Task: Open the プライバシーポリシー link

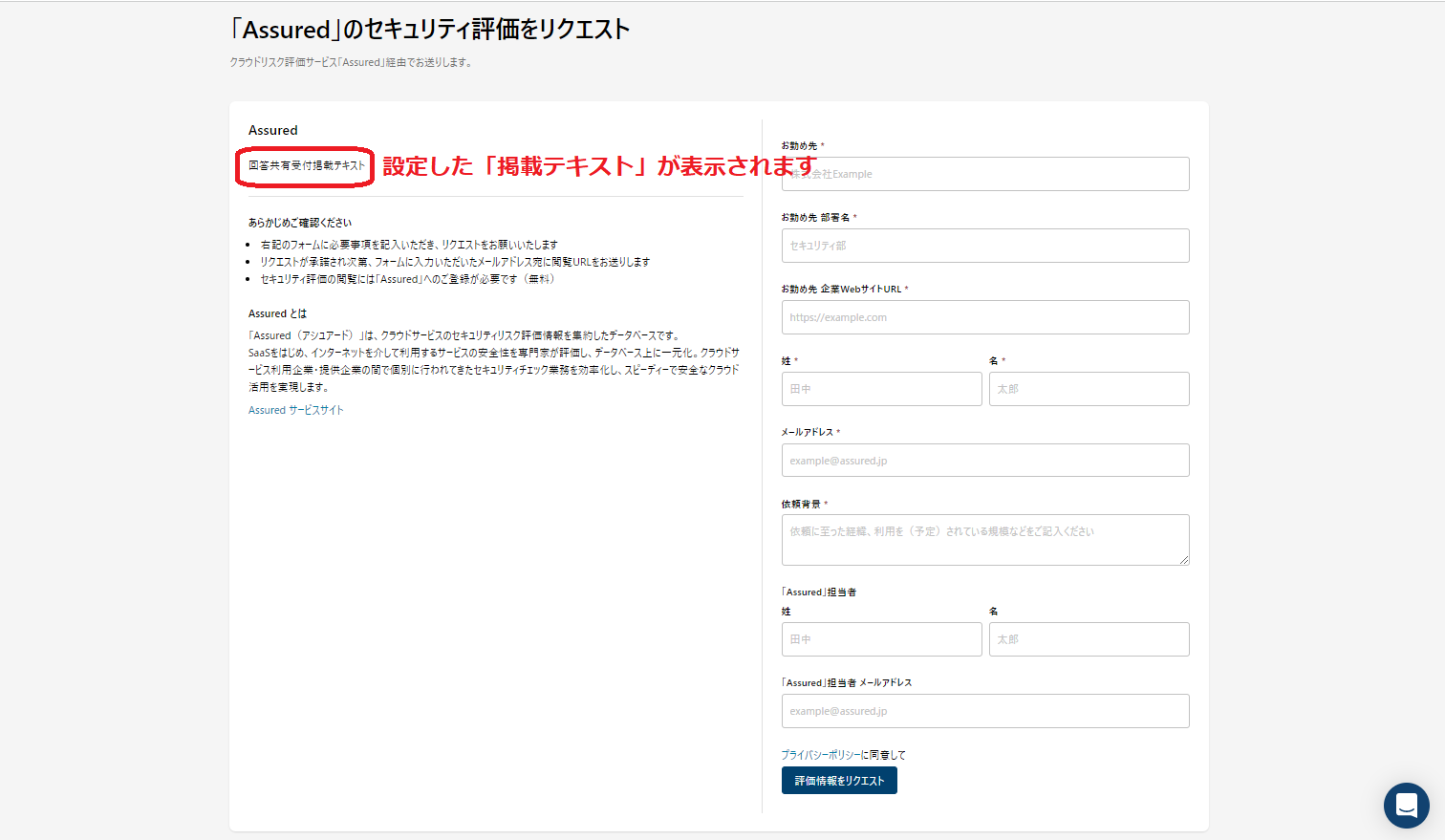Action: (x=821, y=755)
